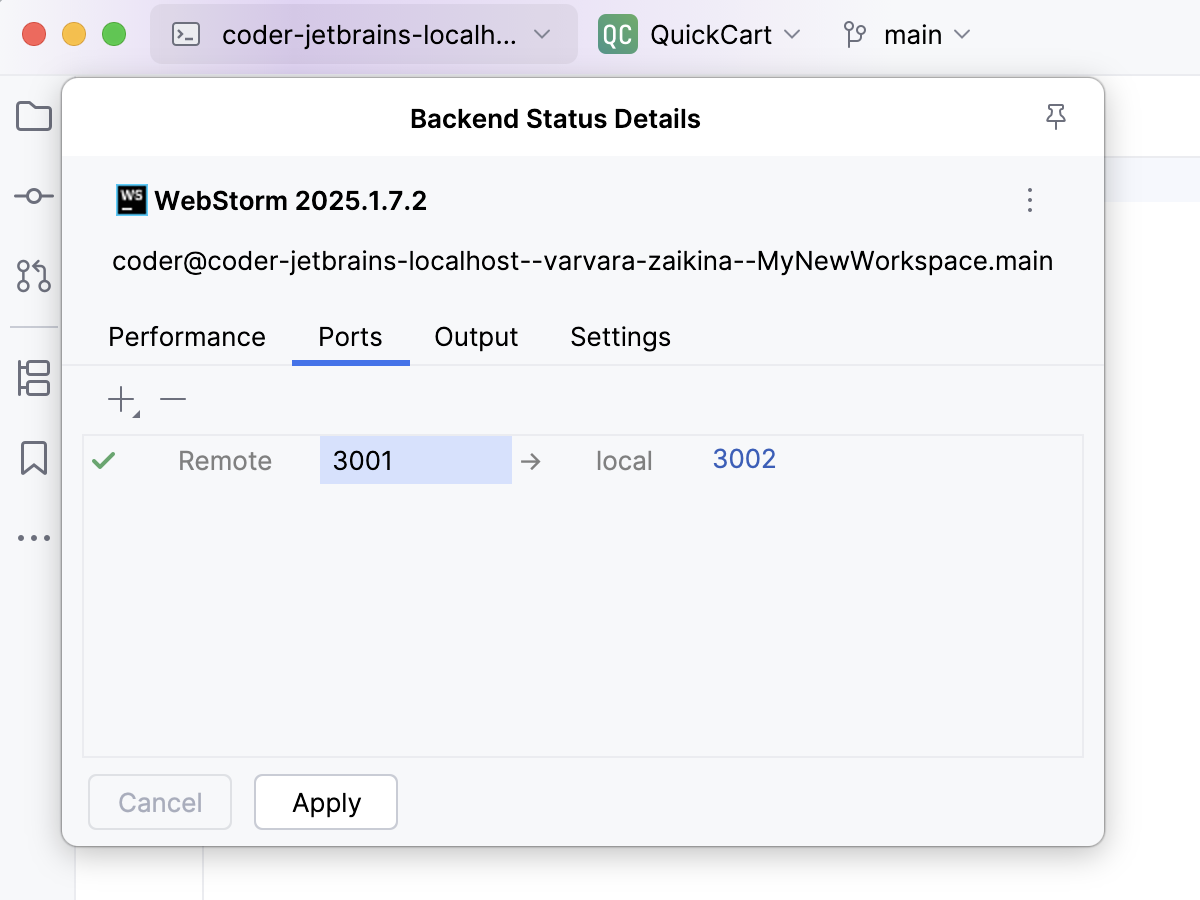Screen dimensions: 1200x900
Task: Click the terminal icon in backend widget
Action: click(186, 35)
